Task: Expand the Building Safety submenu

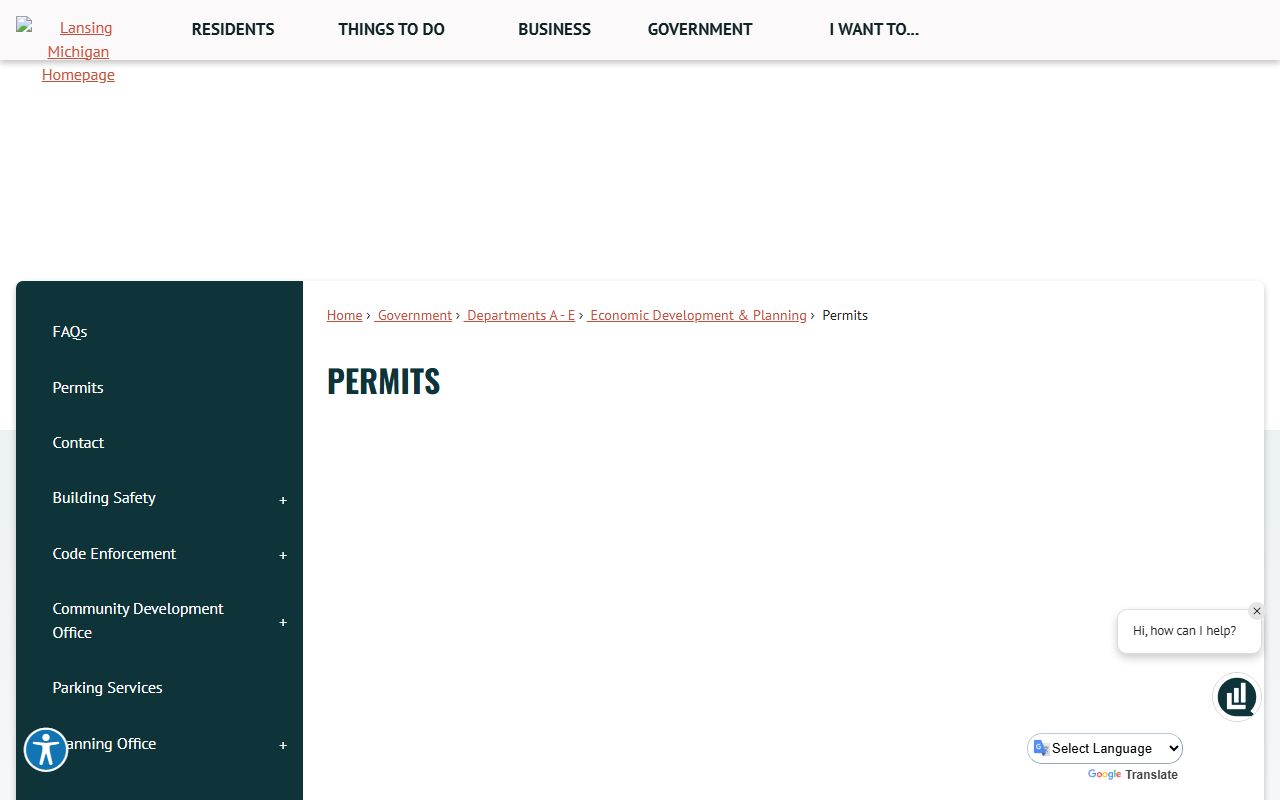Action: click(x=283, y=500)
